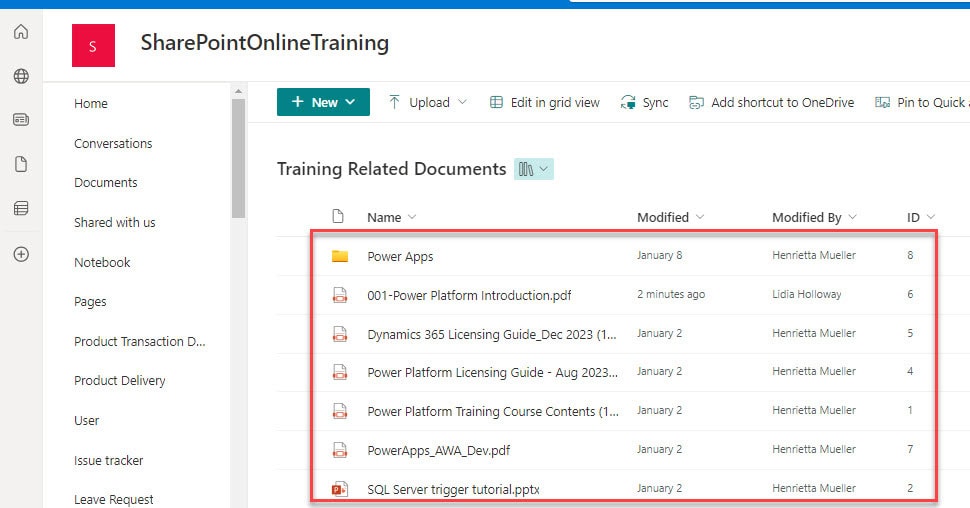Click PDF icon for Dynamics 365 Licensing Guide
The height and width of the screenshot is (508, 970).
click(x=340, y=334)
